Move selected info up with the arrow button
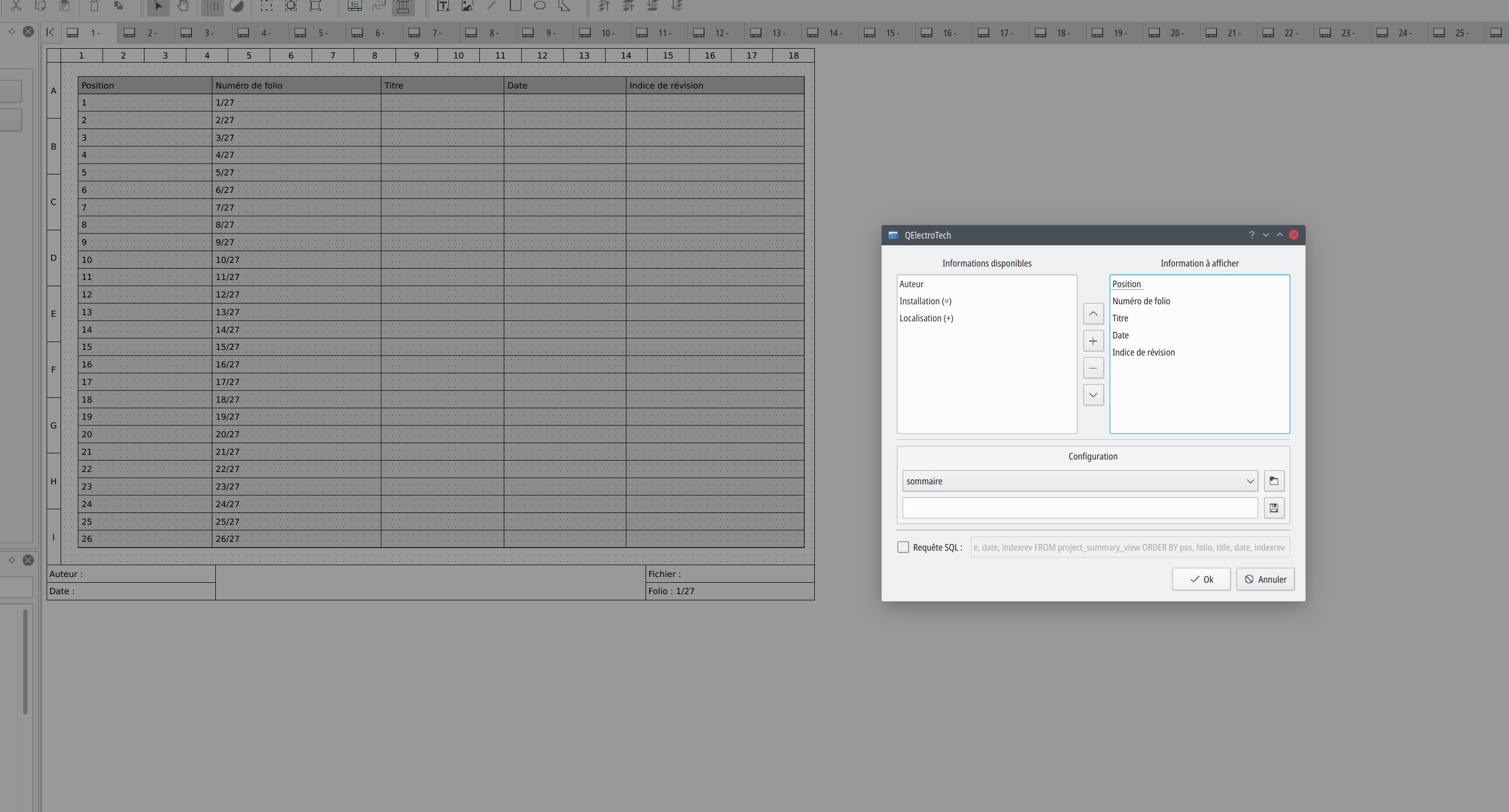Screen dimensions: 1509x812 (x=1092, y=314)
